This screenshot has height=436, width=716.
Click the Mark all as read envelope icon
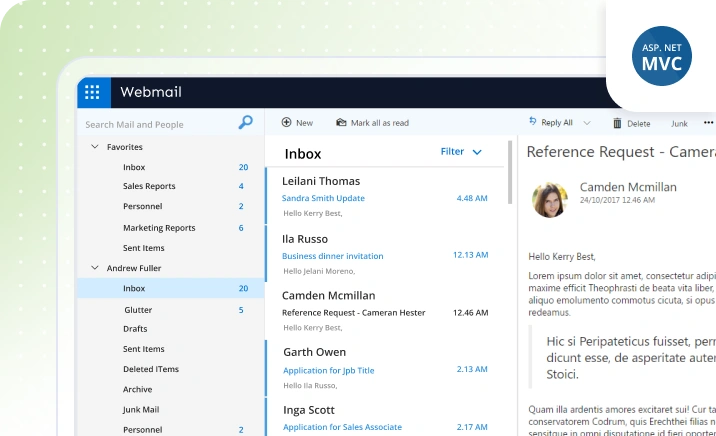tap(341, 122)
